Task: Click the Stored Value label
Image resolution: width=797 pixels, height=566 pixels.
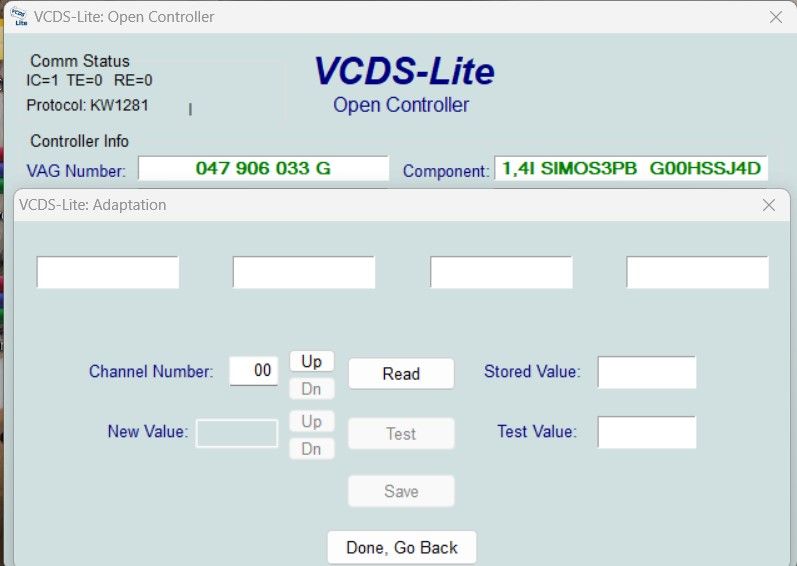Action: [x=532, y=371]
